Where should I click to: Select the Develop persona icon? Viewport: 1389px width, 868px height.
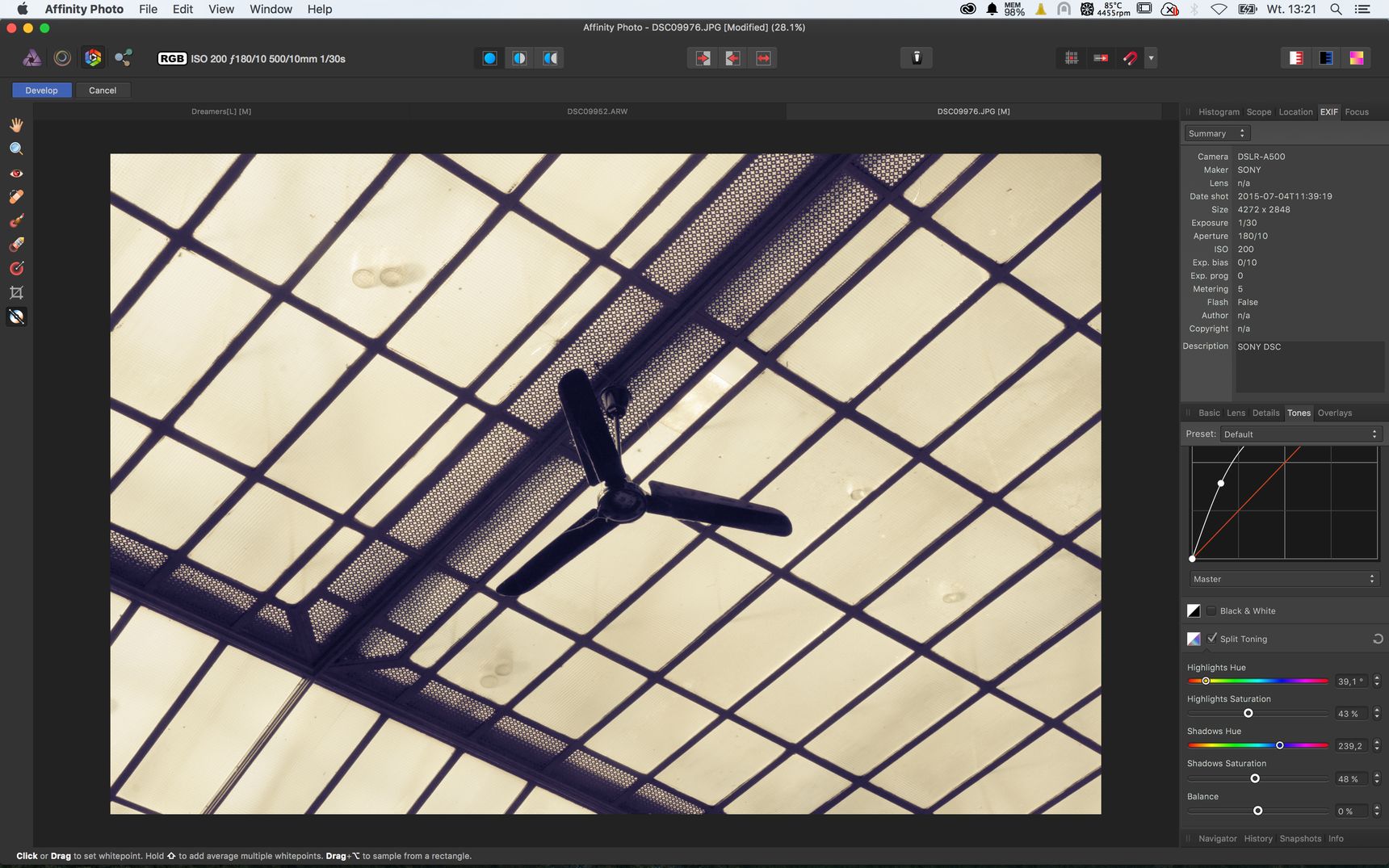[93, 58]
